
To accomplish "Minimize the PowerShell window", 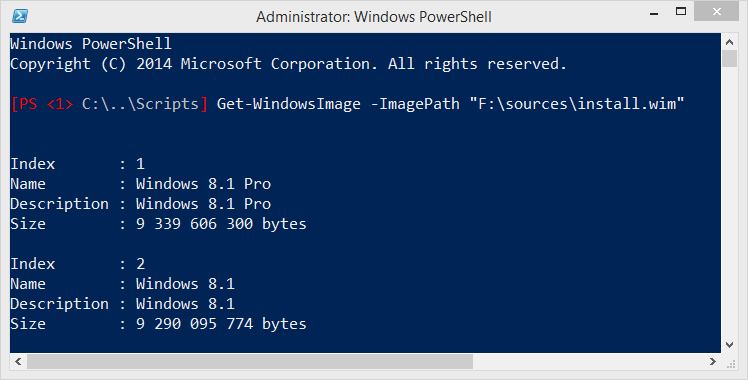I will [654, 13].
